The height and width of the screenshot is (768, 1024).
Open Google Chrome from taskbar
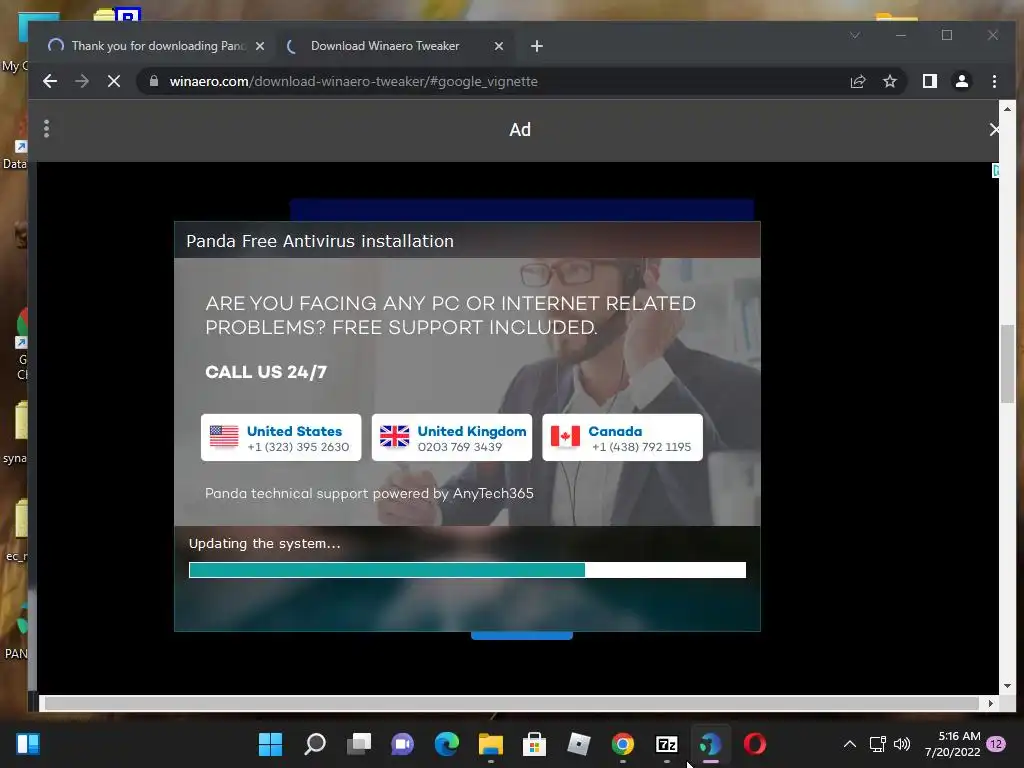click(622, 744)
